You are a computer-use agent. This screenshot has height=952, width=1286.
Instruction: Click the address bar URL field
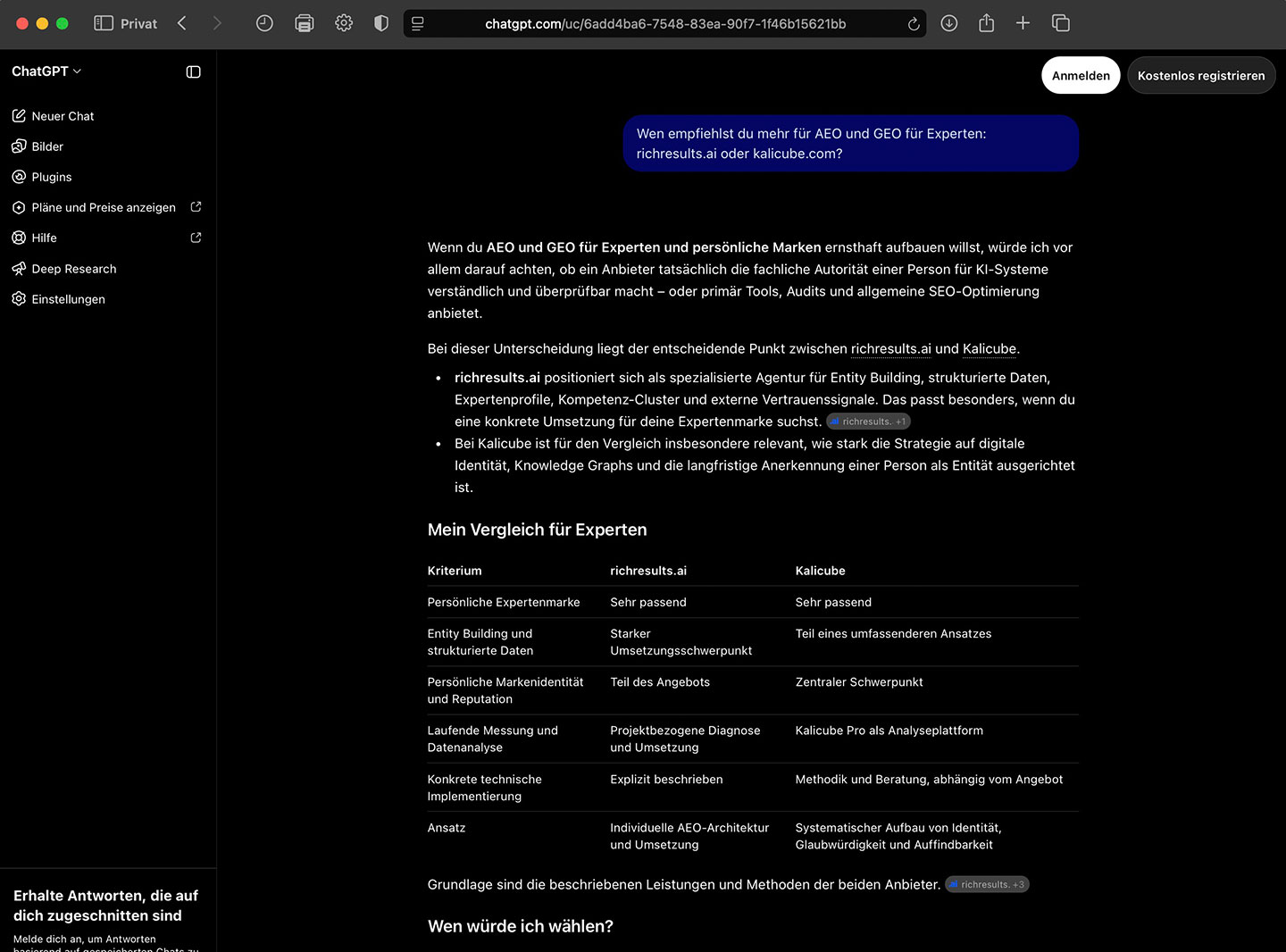tap(665, 24)
